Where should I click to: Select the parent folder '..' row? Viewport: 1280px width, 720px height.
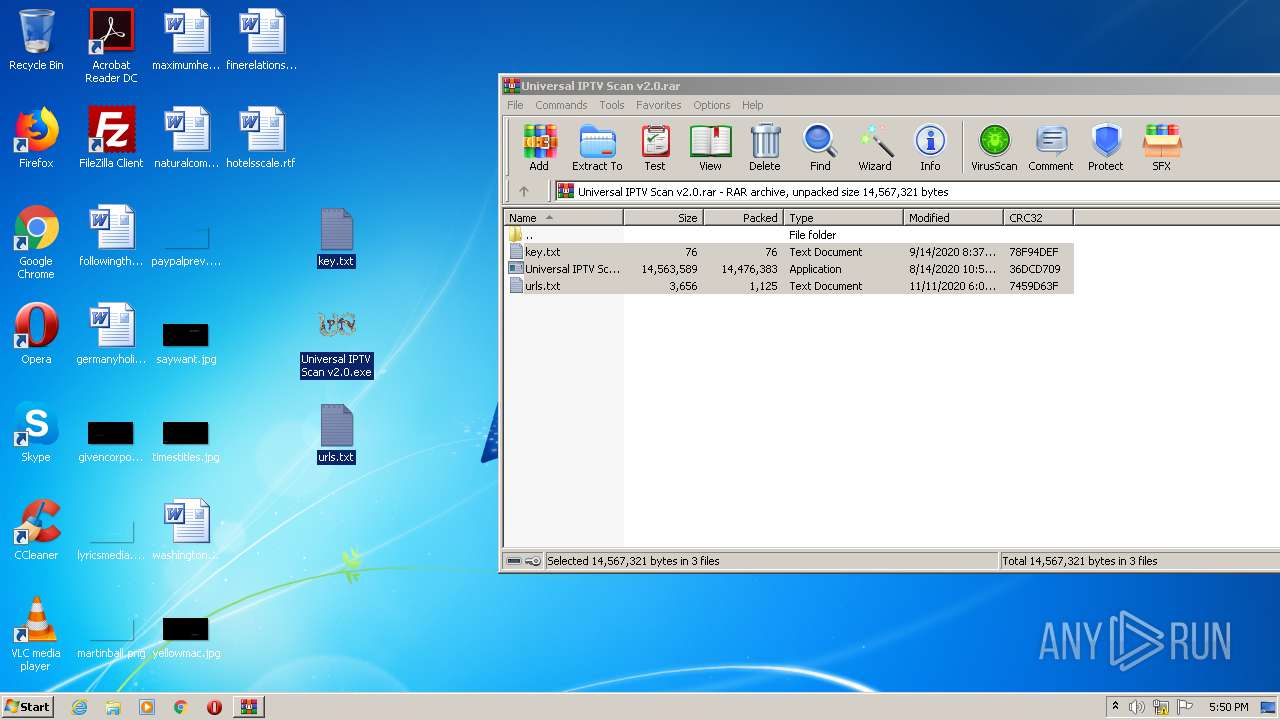[x=789, y=235]
